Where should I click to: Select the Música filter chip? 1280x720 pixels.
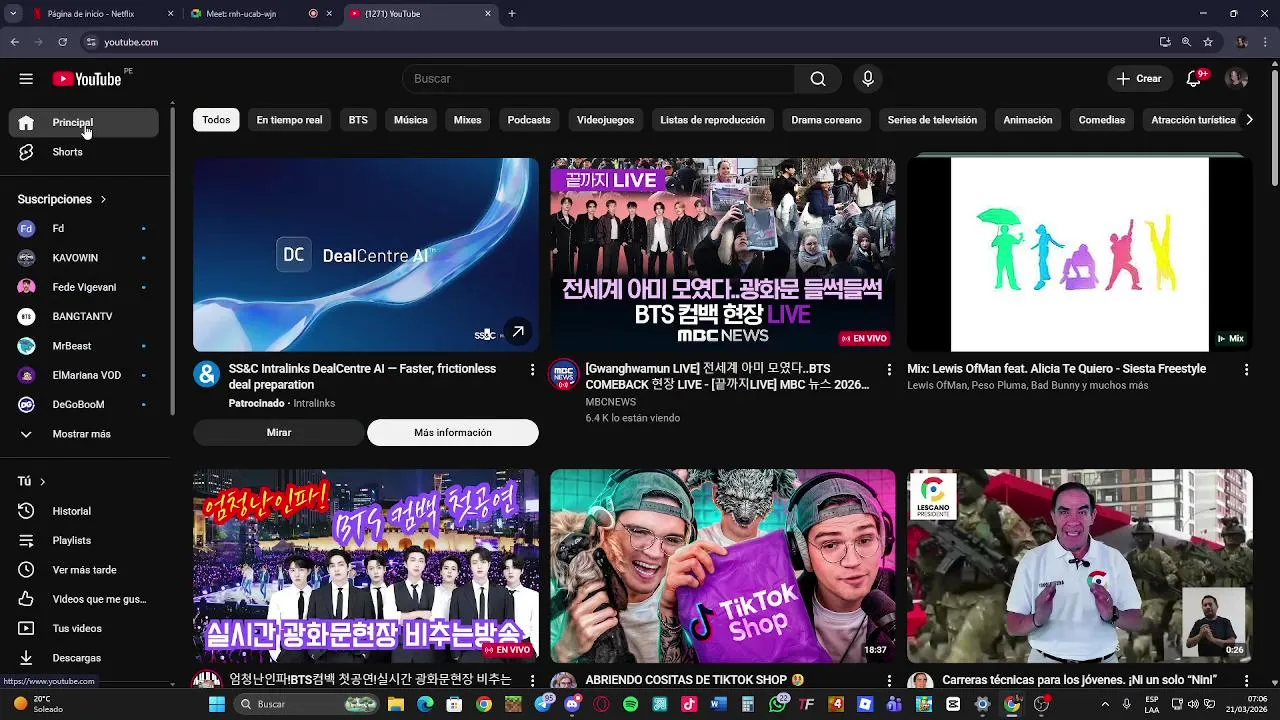411,120
